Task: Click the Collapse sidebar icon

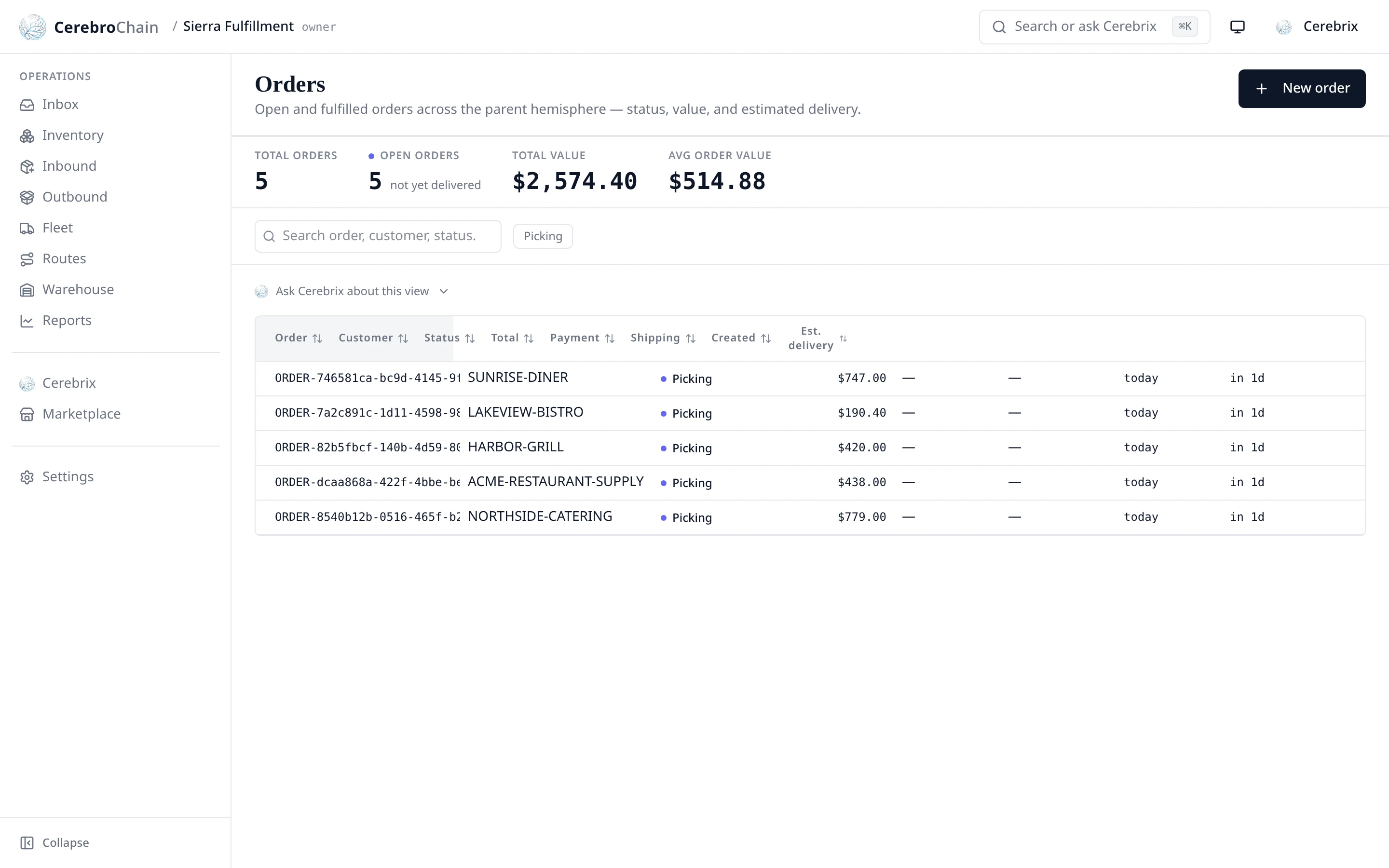Action: click(27, 843)
